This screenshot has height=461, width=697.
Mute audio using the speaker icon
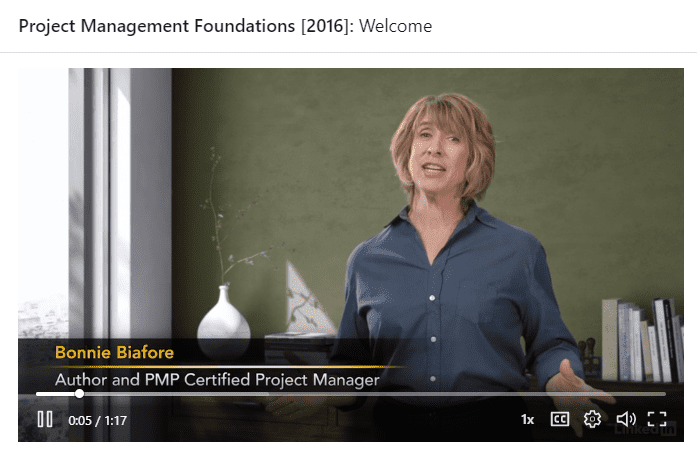pos(626,419)
